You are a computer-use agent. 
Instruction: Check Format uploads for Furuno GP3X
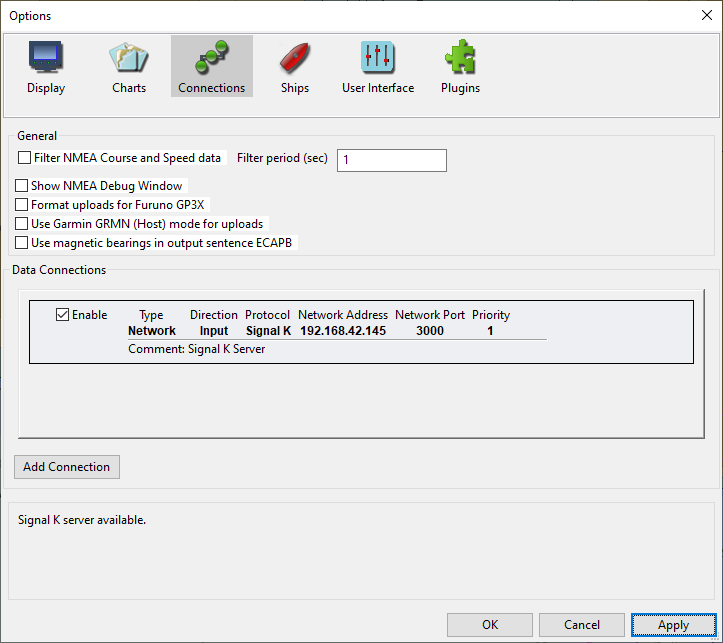click(23, 205)
